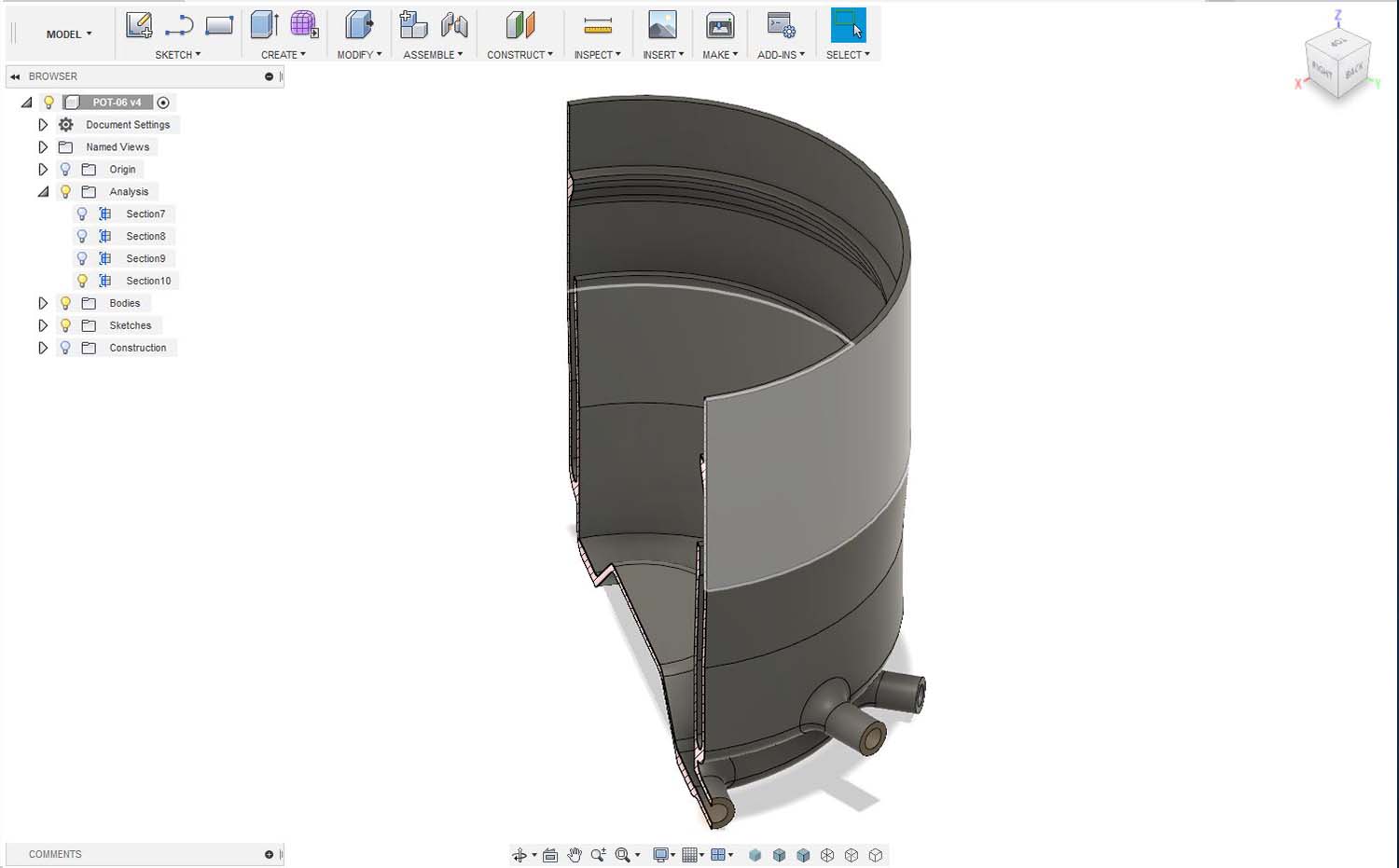
Task: Click the Fit zoom window icon
Action: [x=622, y=855]
